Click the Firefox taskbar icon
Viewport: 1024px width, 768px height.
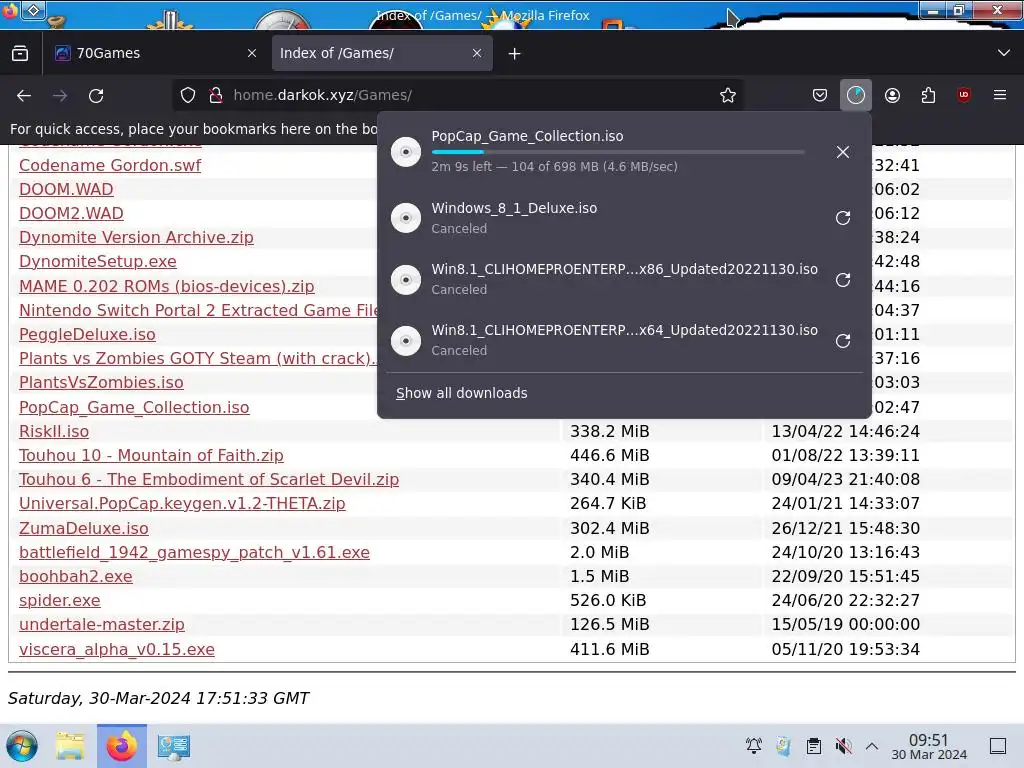[121, 746]
